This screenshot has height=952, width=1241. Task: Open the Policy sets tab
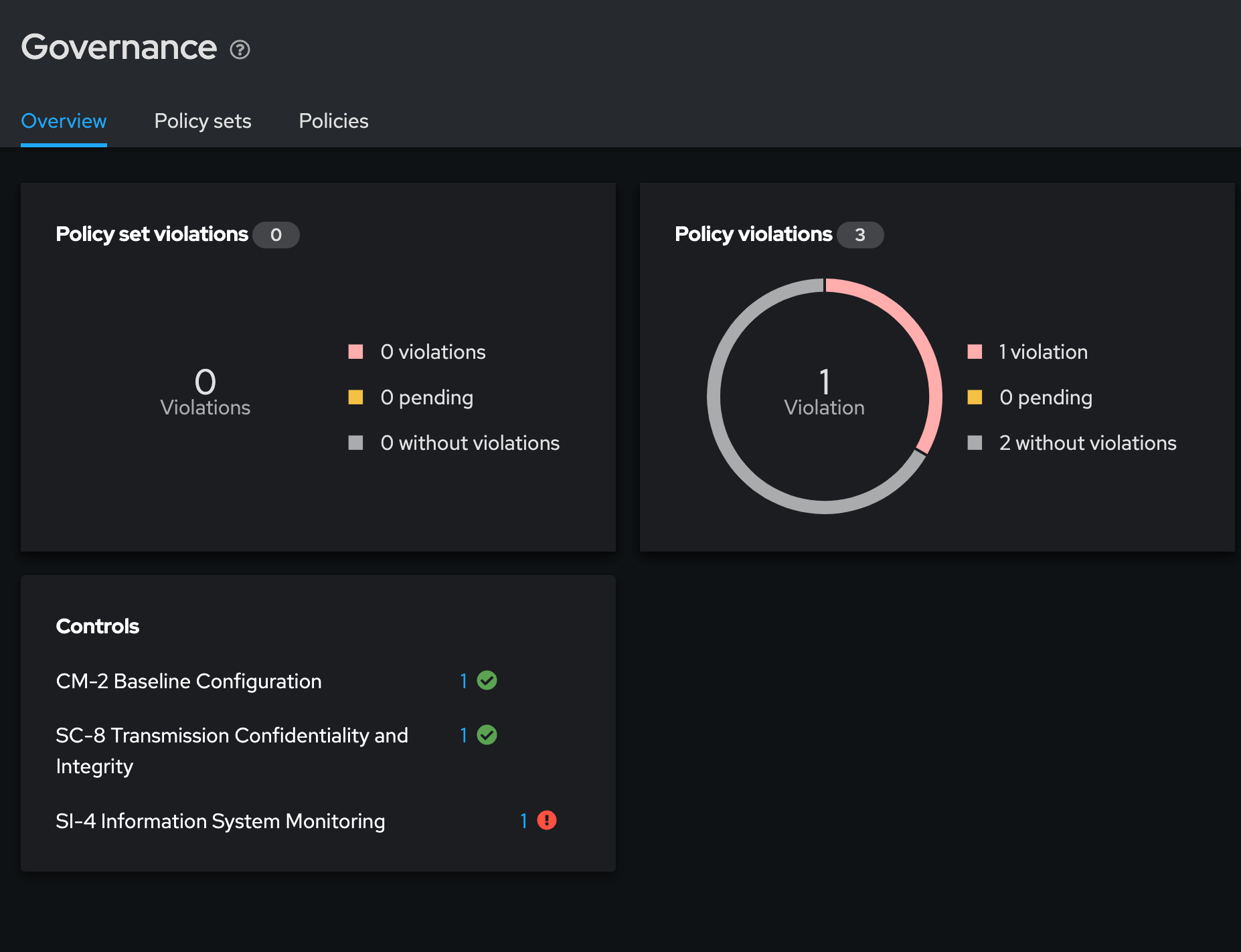coord(203,121)
